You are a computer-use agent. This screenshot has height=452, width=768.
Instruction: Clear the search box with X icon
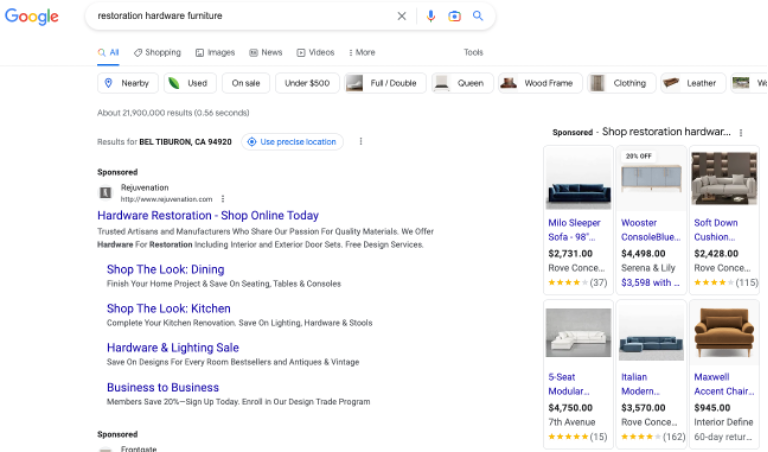tap(402, 16)
